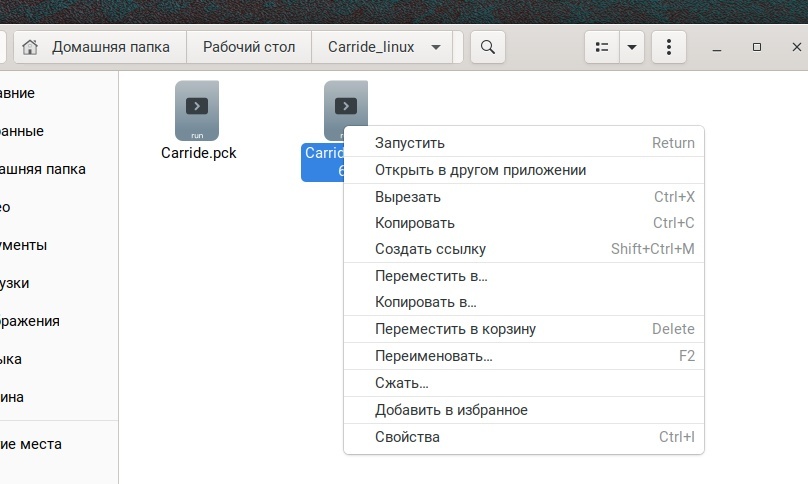This screenshot has height=484, width=808.
Task: Choose Добавить в избранное
Action: 451,410
